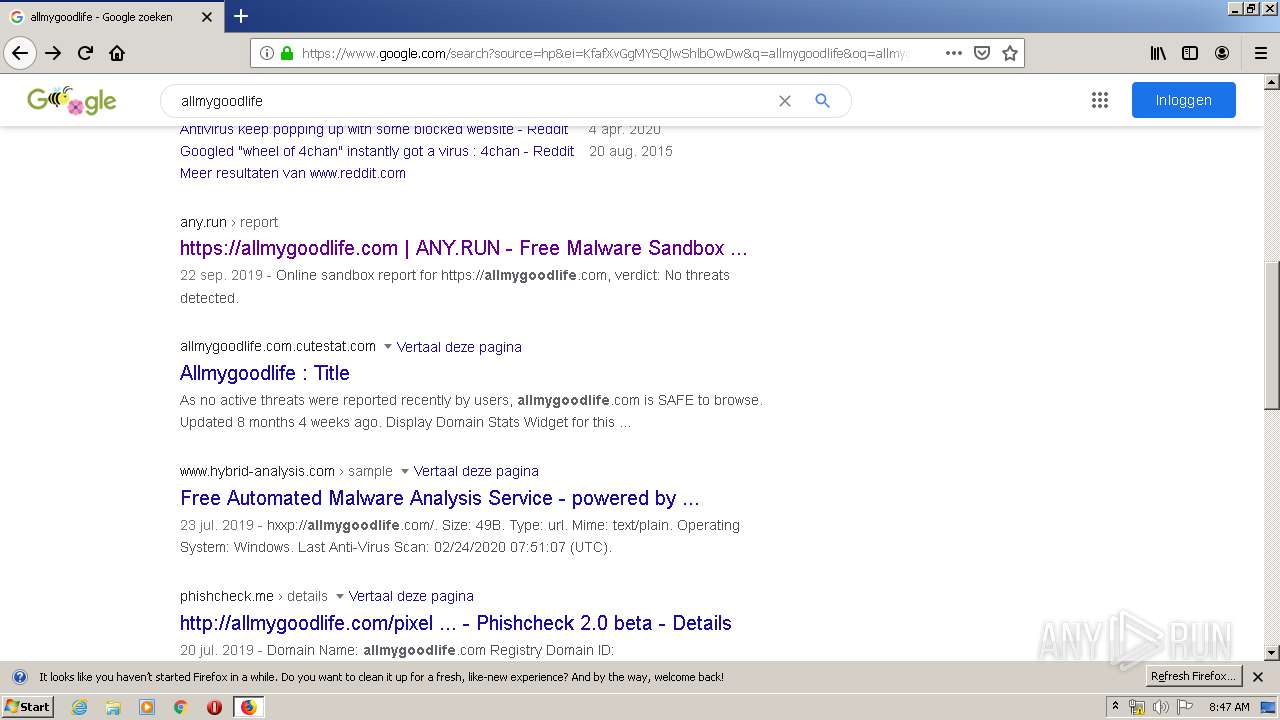Click the any.run › report breadcrumb text
1280x720 pixels.
pyautogui.click(x=229, y=222)
